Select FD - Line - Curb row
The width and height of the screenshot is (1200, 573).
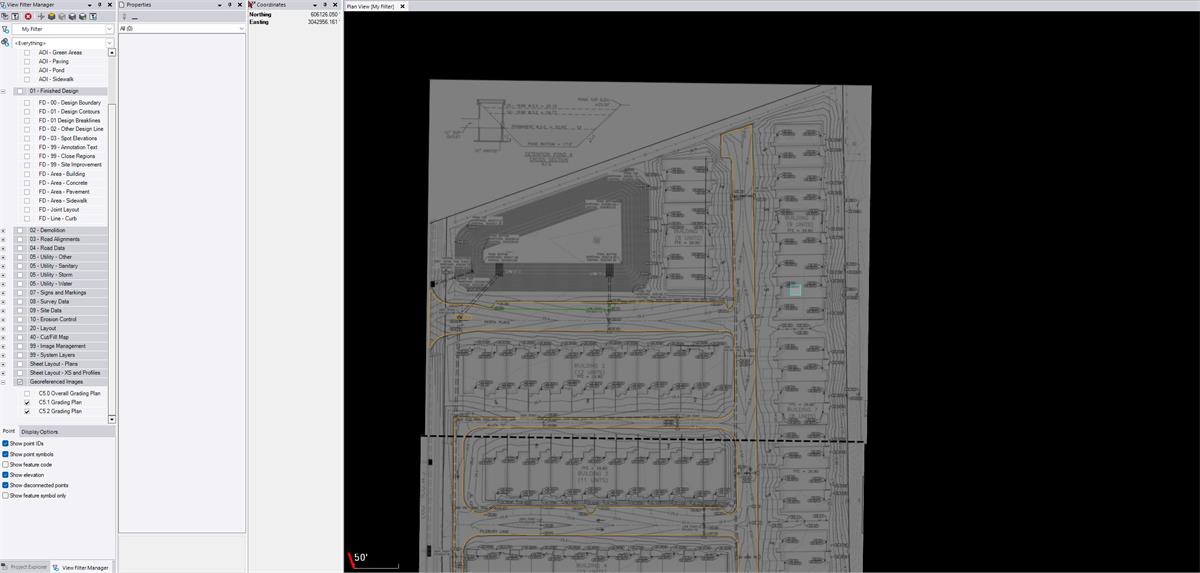coord(57,218)
